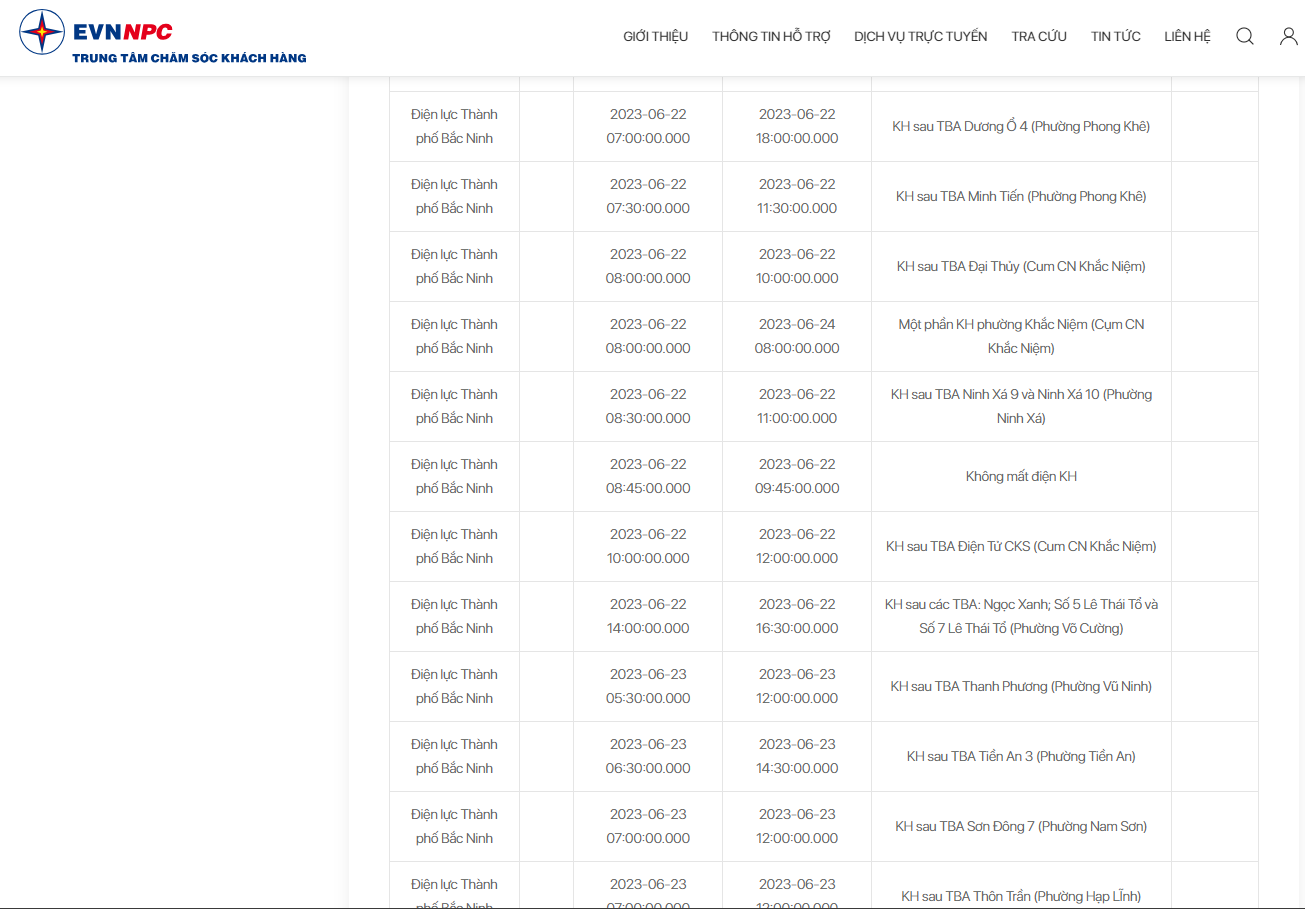Click Điện lực cell in Tiền An 3 row
The width and height of the screenshot is (1305, 909).
pyautogui.click(x=454, y=757)
